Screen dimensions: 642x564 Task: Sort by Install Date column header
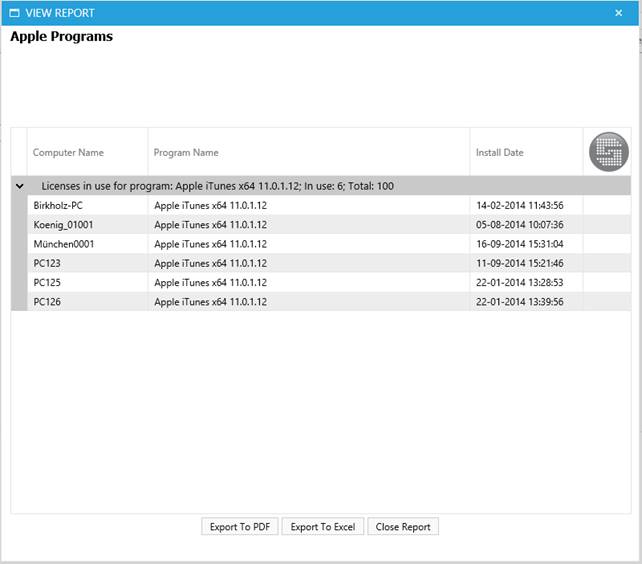[499, 153]
